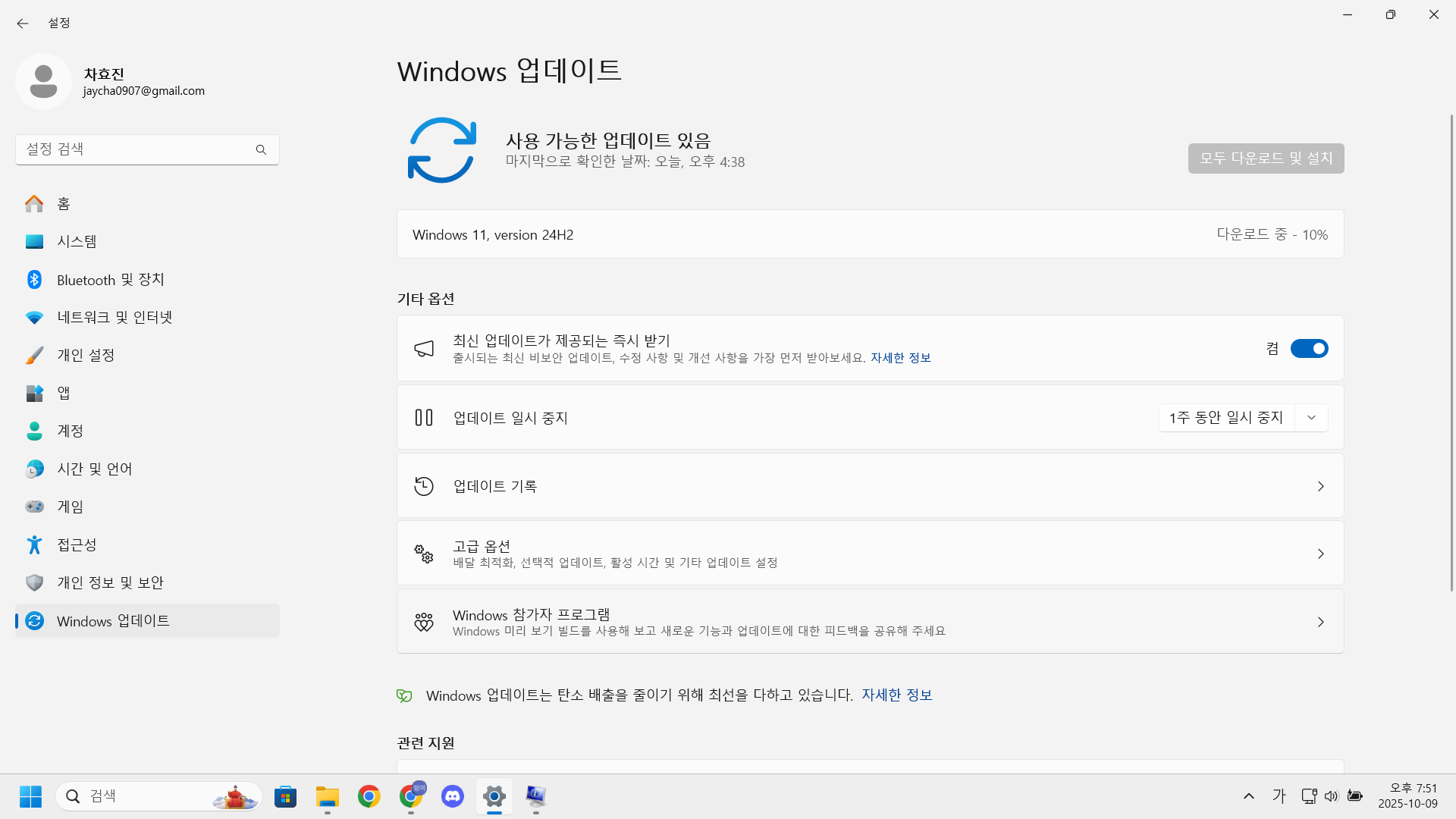Click the Settings gear taskbar icon
The width and height of the screenshot is (1456, 819).
pyautogui.click(x=494, y=796)
